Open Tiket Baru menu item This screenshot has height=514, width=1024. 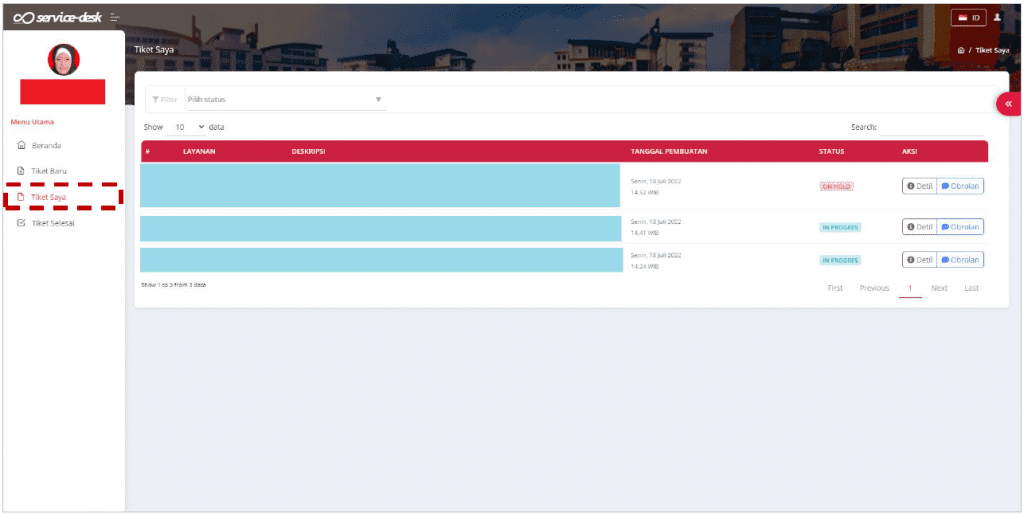coord(48,171)
